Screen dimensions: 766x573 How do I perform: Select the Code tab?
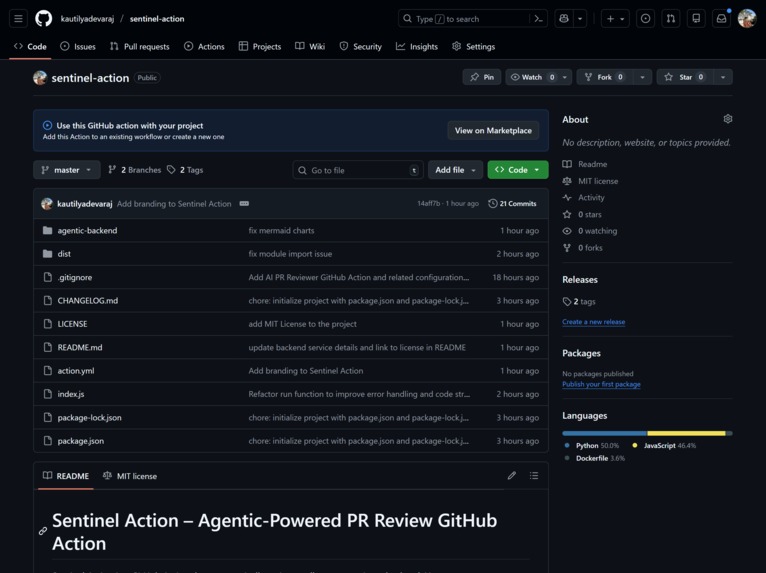(x=30, y=46)
